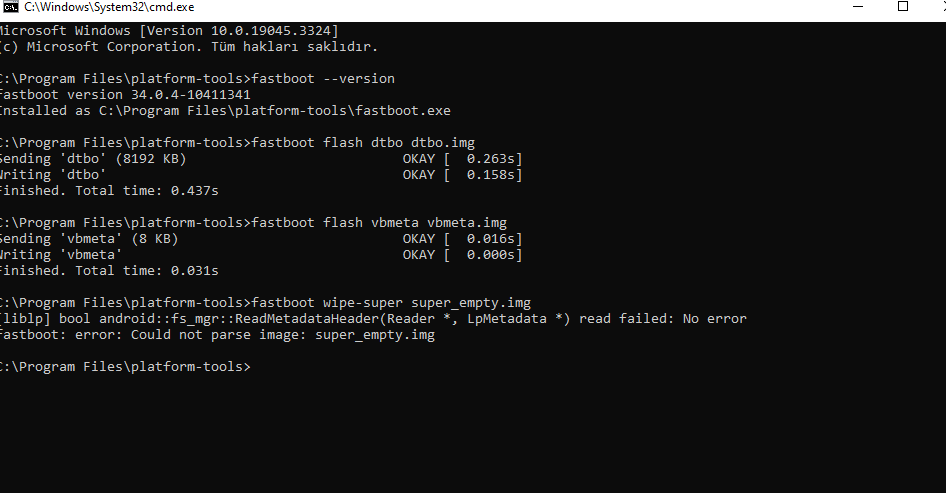Click the 'fastboot --version' command text
The image size is (946, 493).
323,78
